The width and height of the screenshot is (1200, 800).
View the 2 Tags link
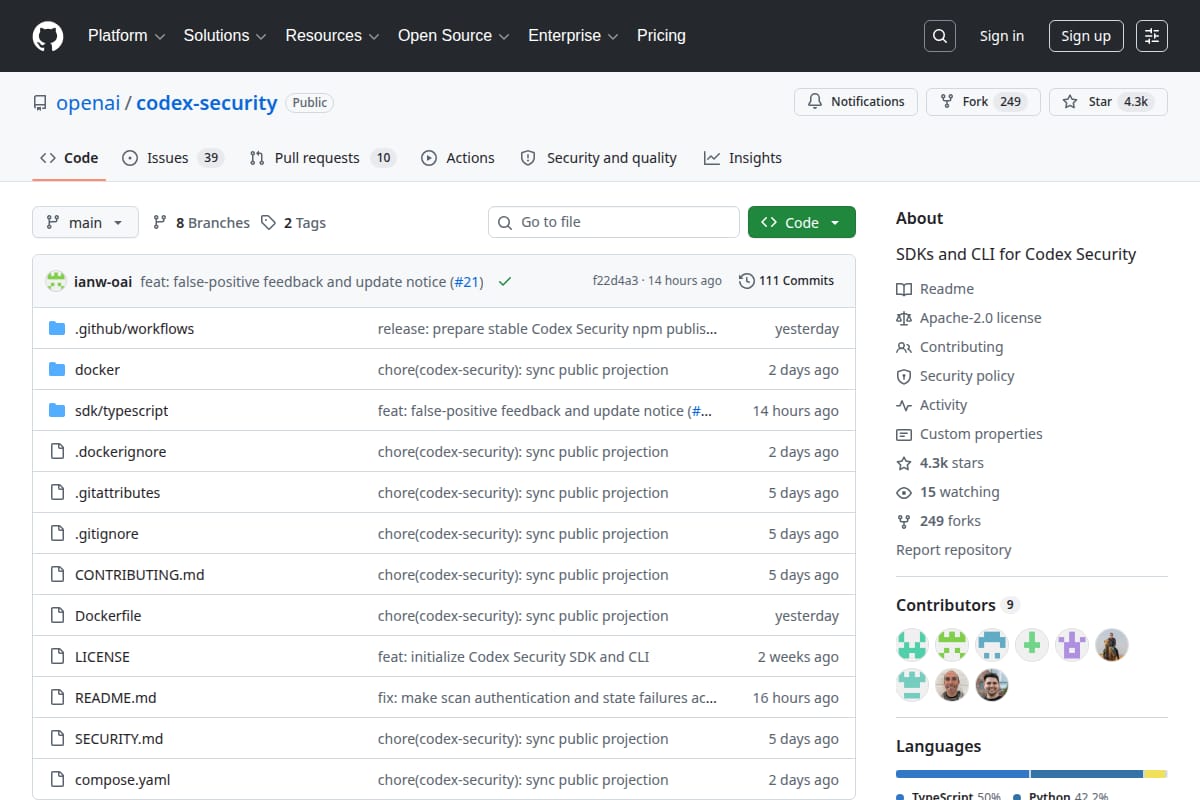tap(293, 223)
